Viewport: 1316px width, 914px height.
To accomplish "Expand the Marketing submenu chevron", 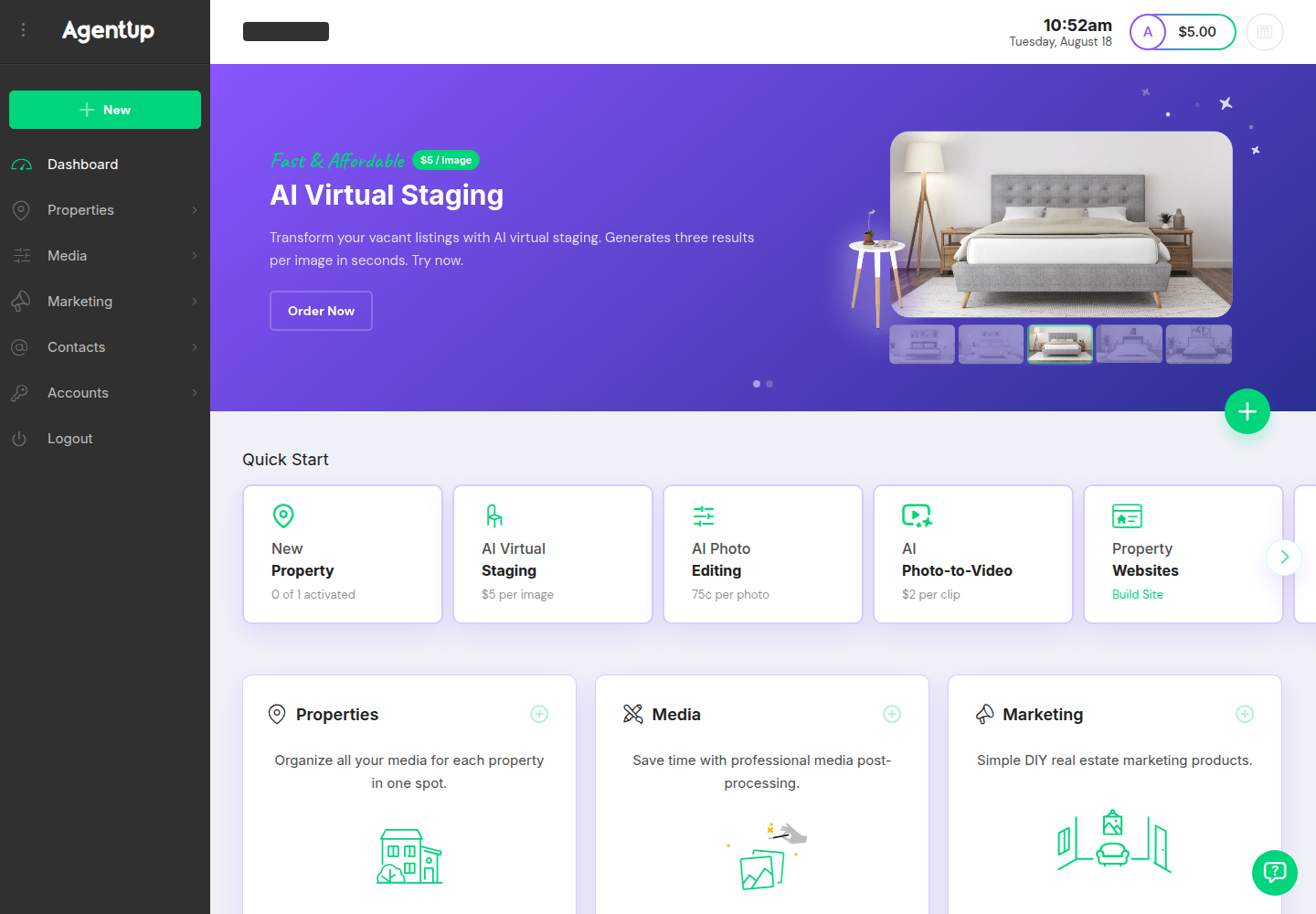I will 195,302.
